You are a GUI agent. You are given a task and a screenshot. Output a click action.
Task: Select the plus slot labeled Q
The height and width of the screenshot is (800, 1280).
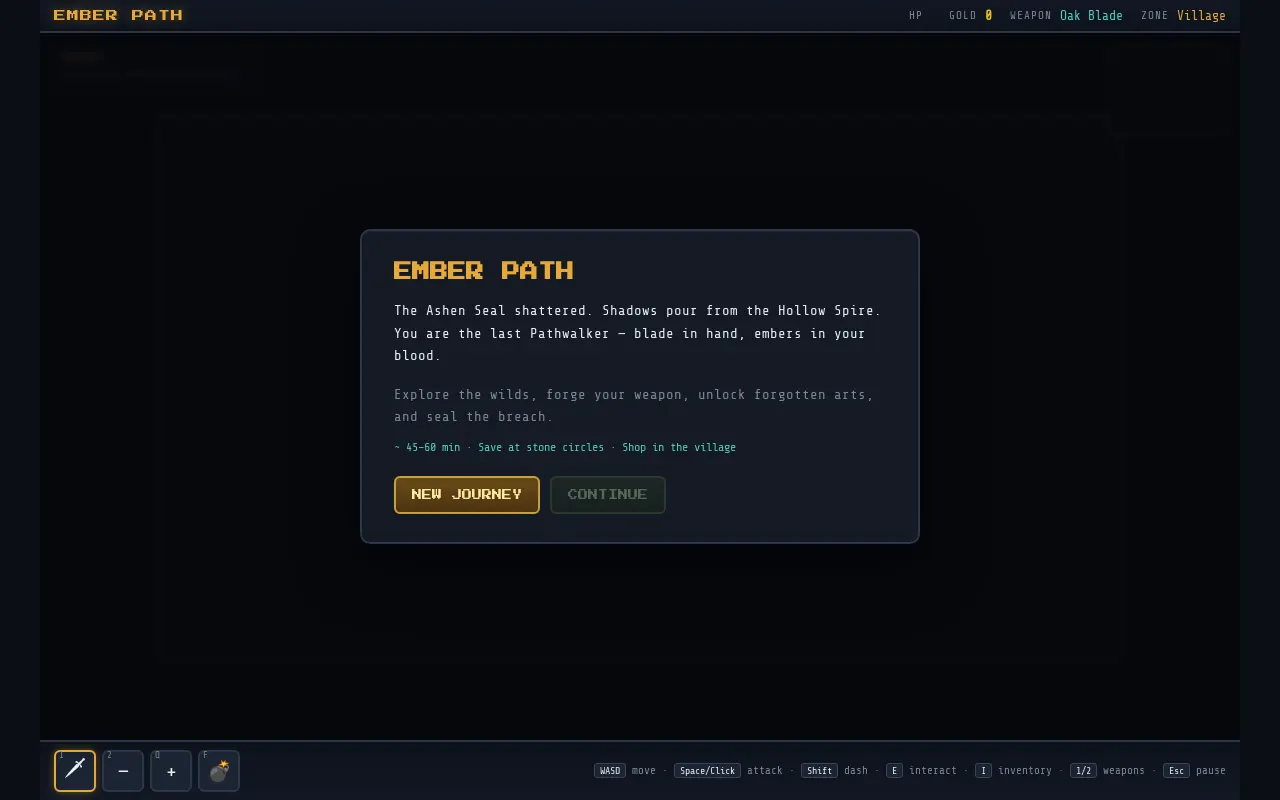coord(171,771)
